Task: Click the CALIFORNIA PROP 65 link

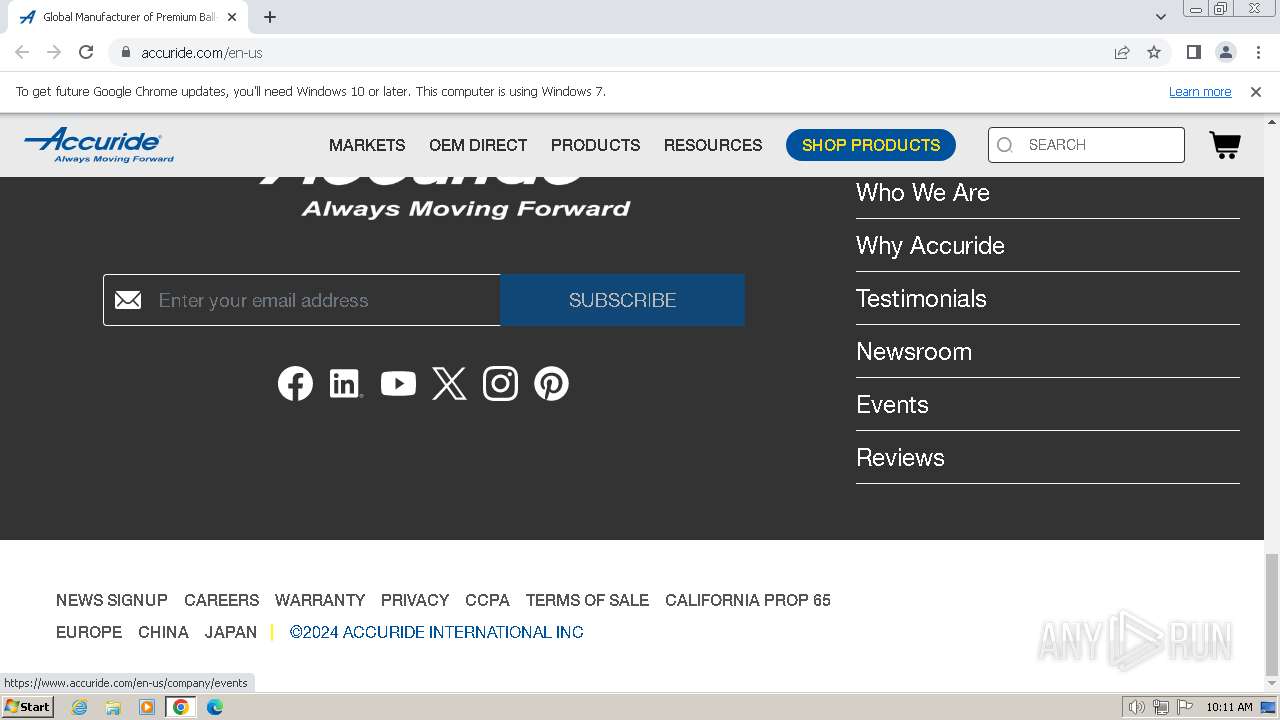Action: [748, 600]
